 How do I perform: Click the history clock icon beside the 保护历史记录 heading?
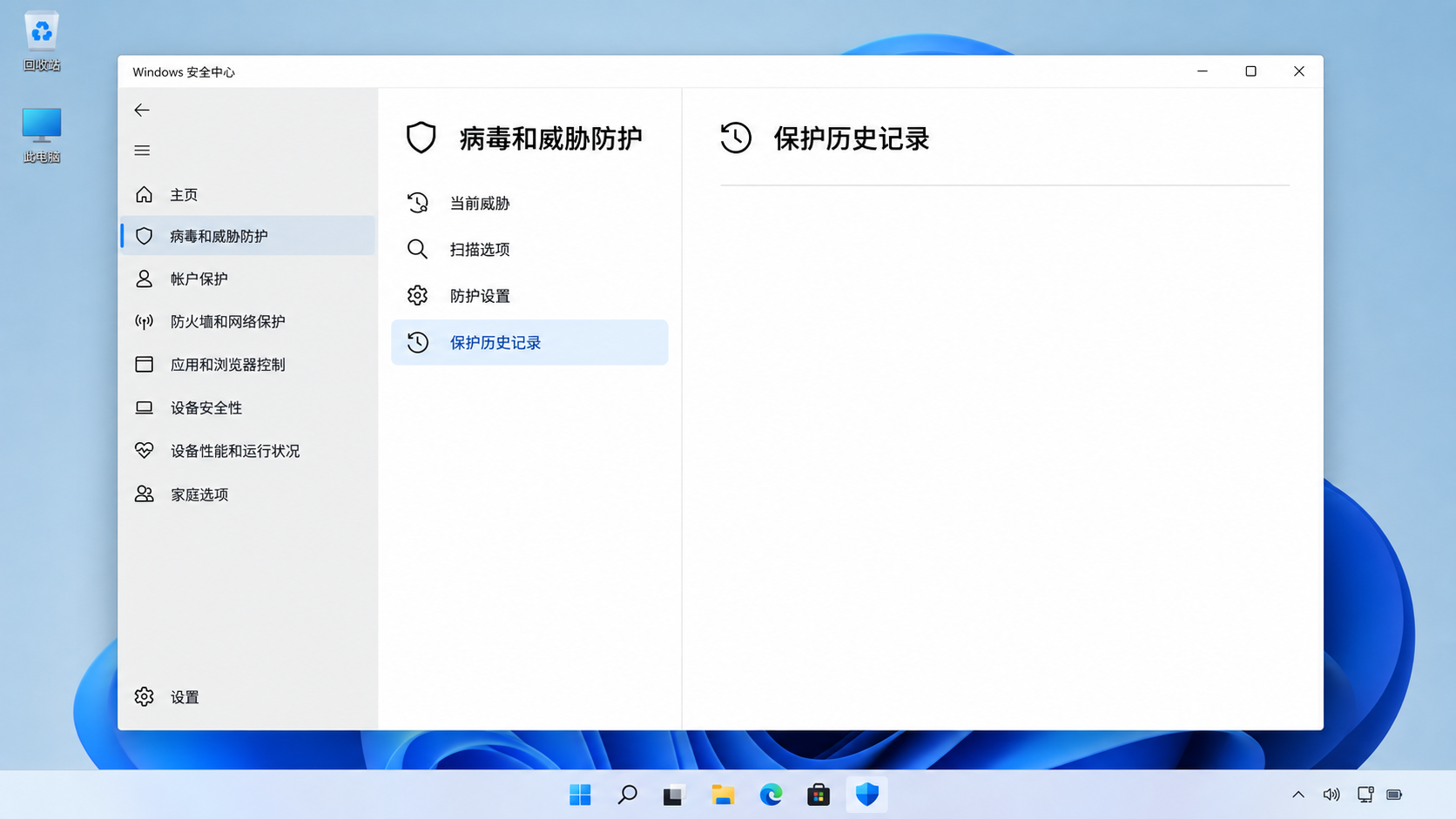tap(736, 138)
